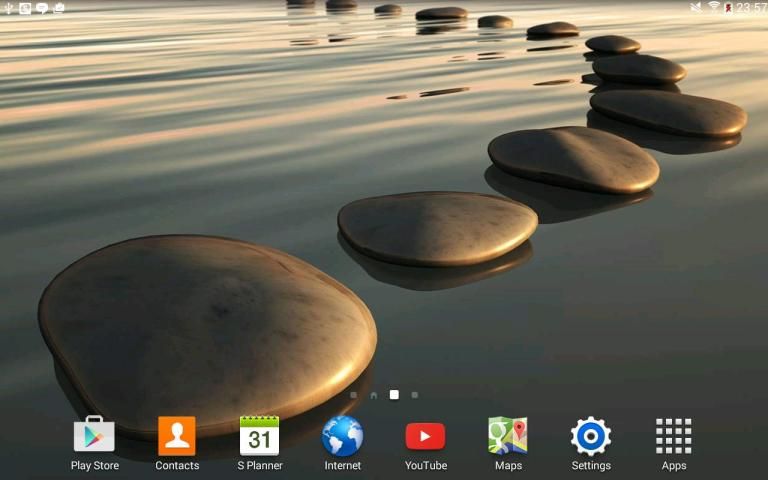The height and width of the screenshot is (480, 768).
Task: Tap the Wi-Fi status icon
Action: point(714,8)
